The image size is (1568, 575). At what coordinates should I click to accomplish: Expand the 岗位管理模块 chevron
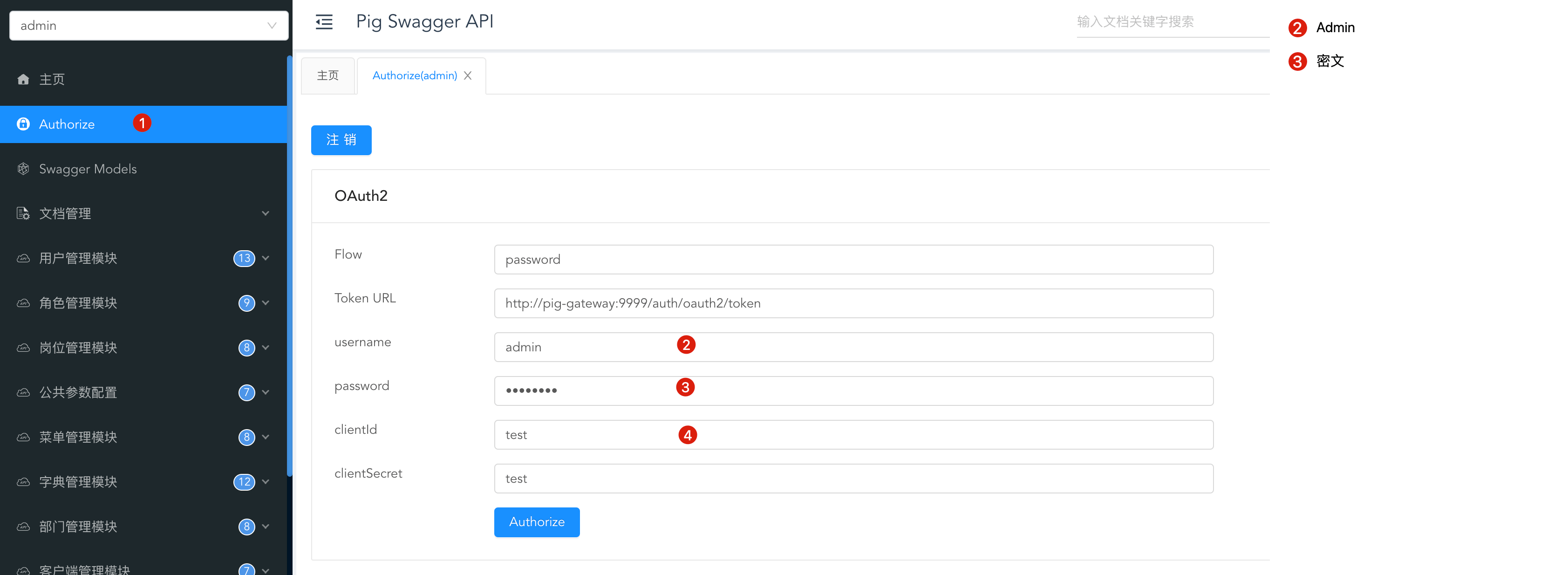266,348
